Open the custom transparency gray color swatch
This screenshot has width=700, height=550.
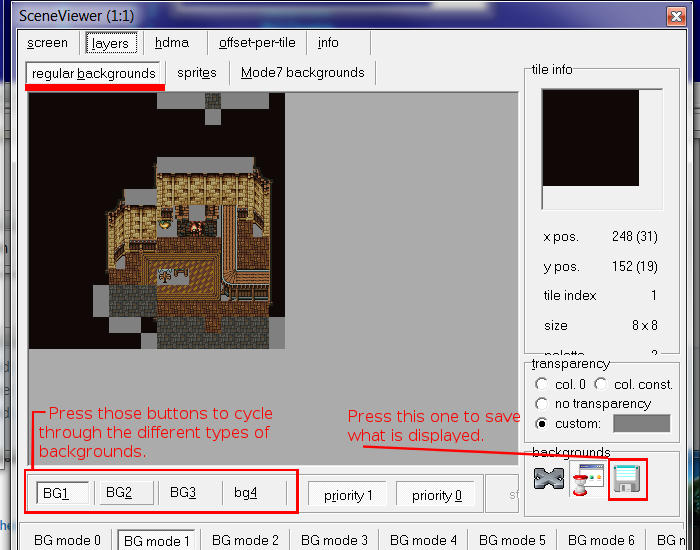point(642,423)
